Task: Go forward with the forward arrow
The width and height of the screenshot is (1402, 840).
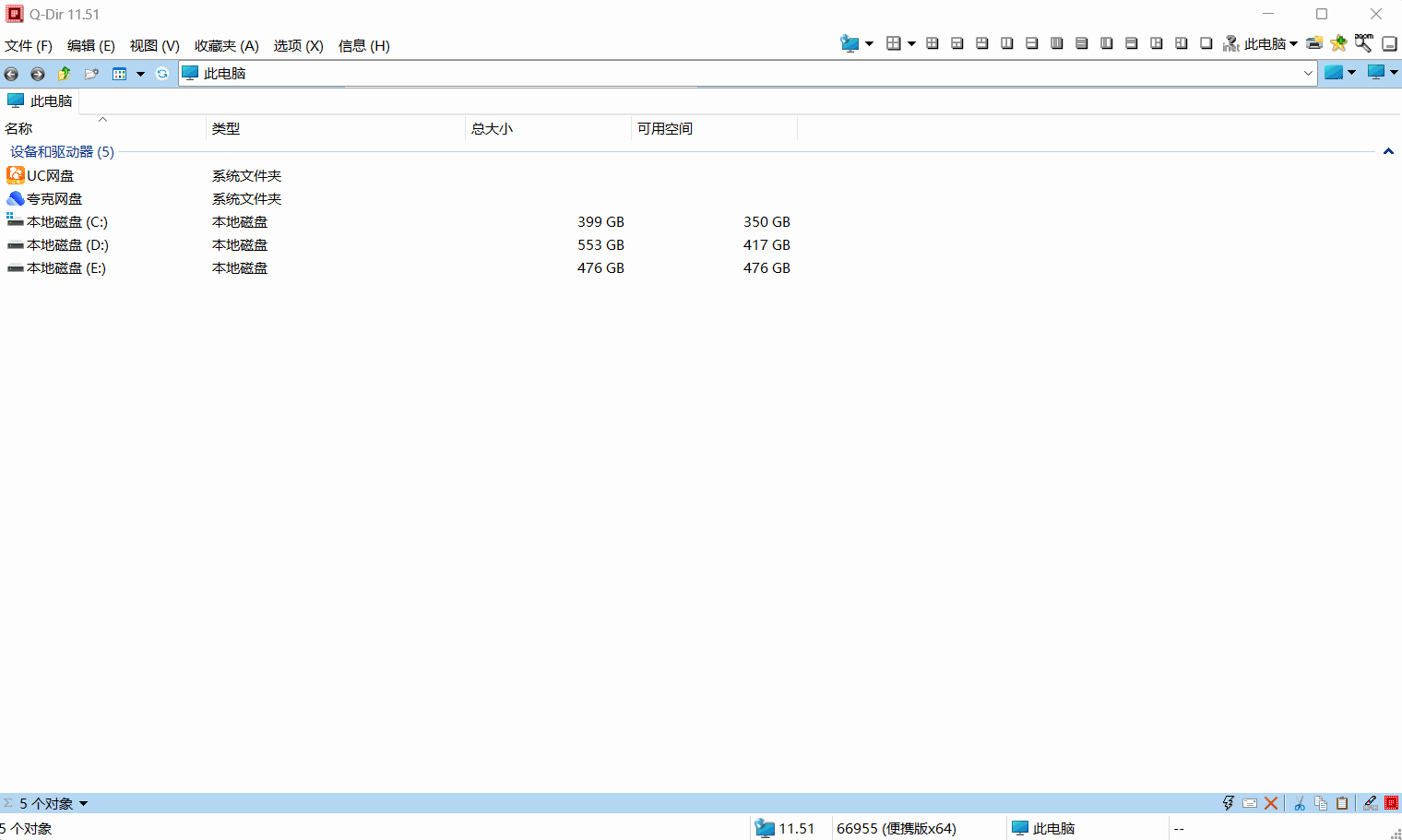Action: click(x=37, y=74)
